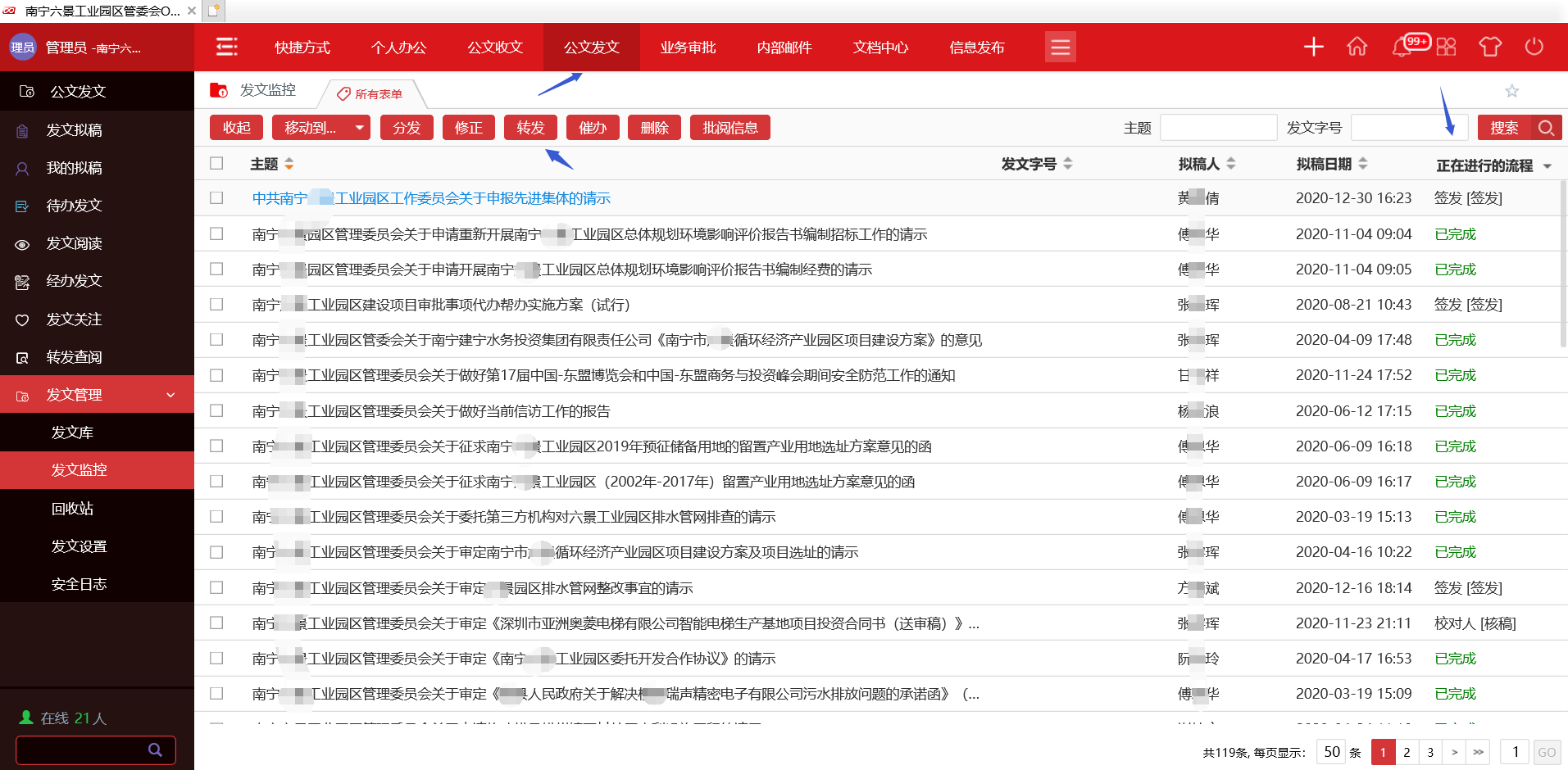
Task: Click the favorite star icon
Action: (1511, 91)
